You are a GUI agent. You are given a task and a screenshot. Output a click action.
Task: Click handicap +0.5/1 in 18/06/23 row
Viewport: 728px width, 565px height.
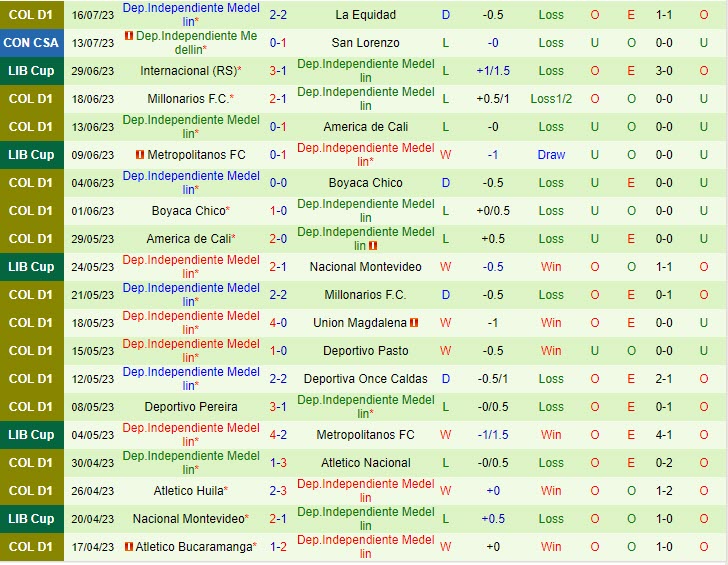pyautogui.click(x=493, y=99)
